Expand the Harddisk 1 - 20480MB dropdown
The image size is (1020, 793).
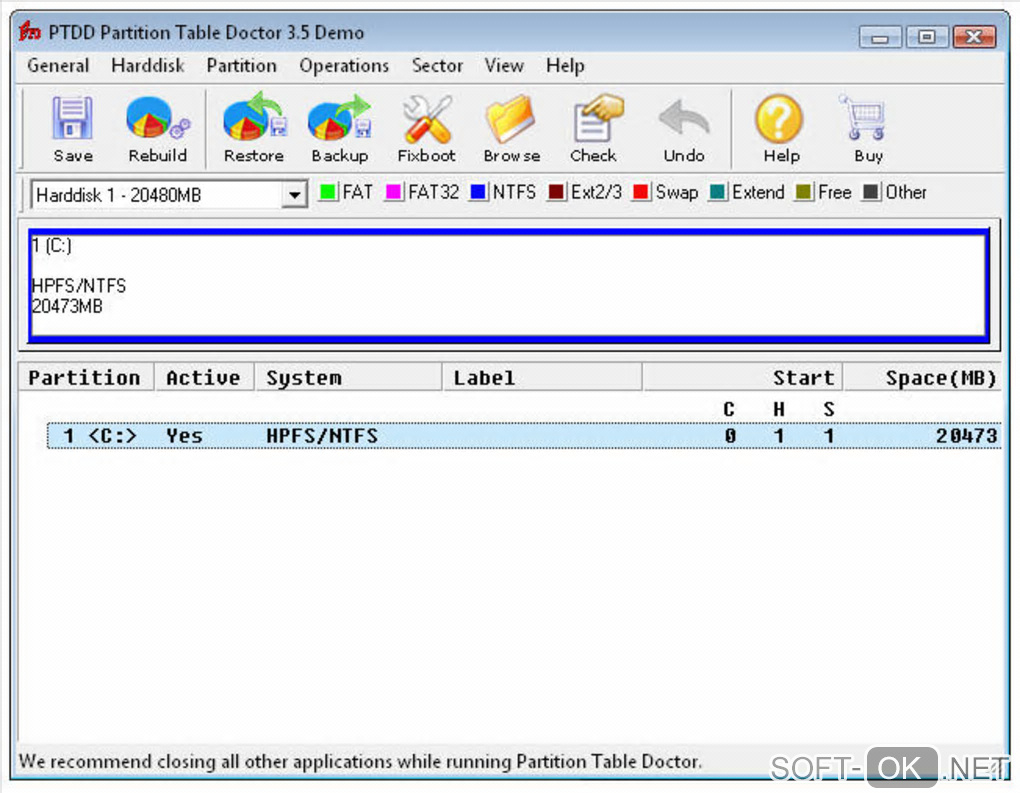(294, 195)
